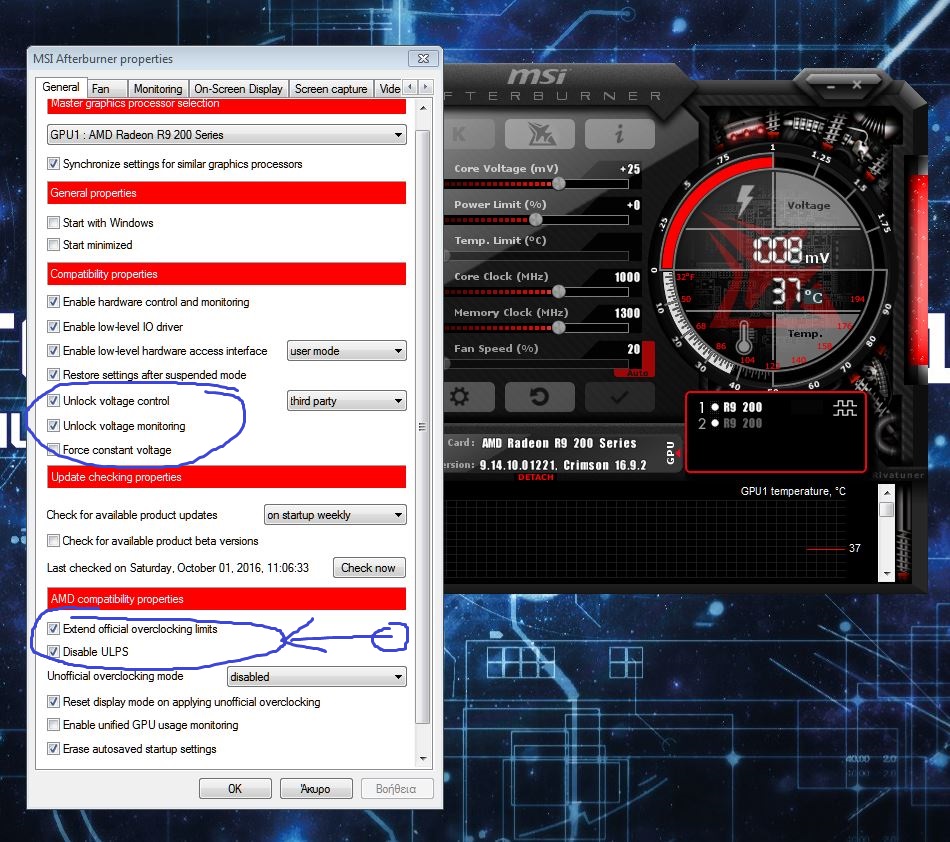Image resolution: width=950 pixels, height=842 pixels.
Task: Click DETACH under the driver version
Action: click(536, 477)
